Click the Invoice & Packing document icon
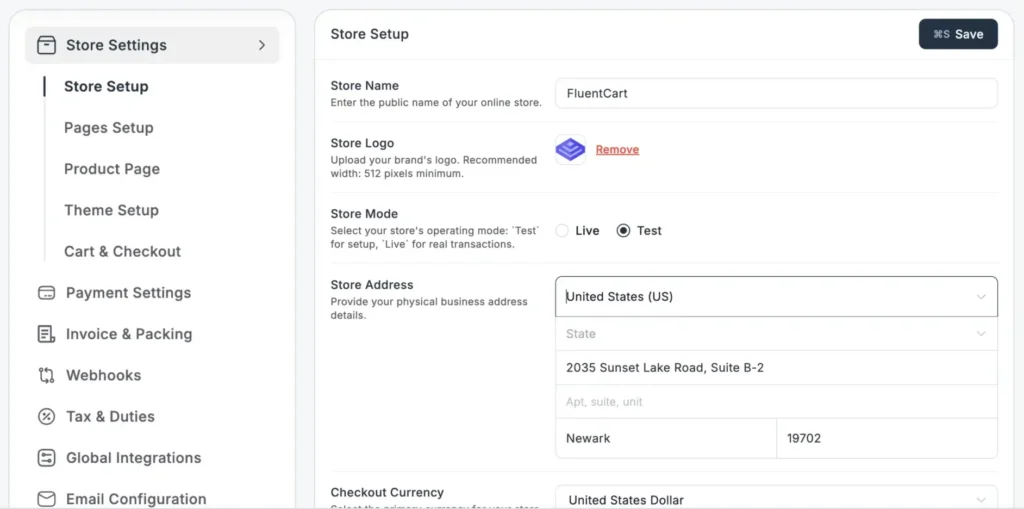The height and width of the screenshot is (509, 1024). point(46,334)
